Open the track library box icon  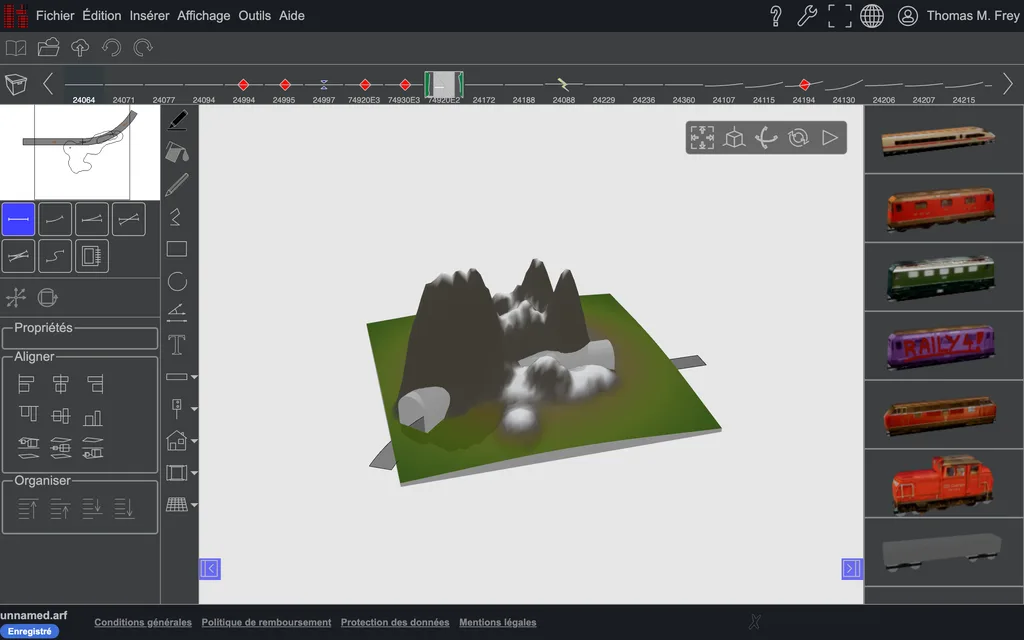coord(16,84)
